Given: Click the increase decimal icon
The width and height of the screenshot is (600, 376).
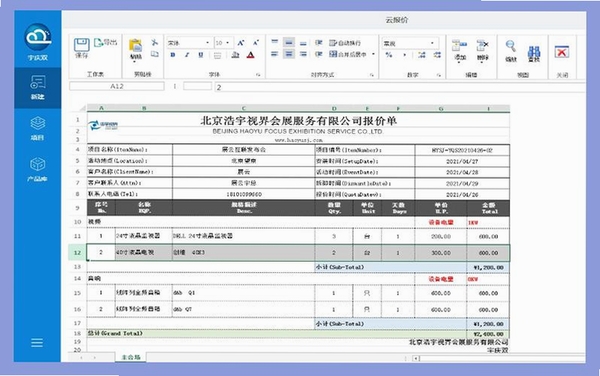Looking at the screenshot, I should coord(422,55).
